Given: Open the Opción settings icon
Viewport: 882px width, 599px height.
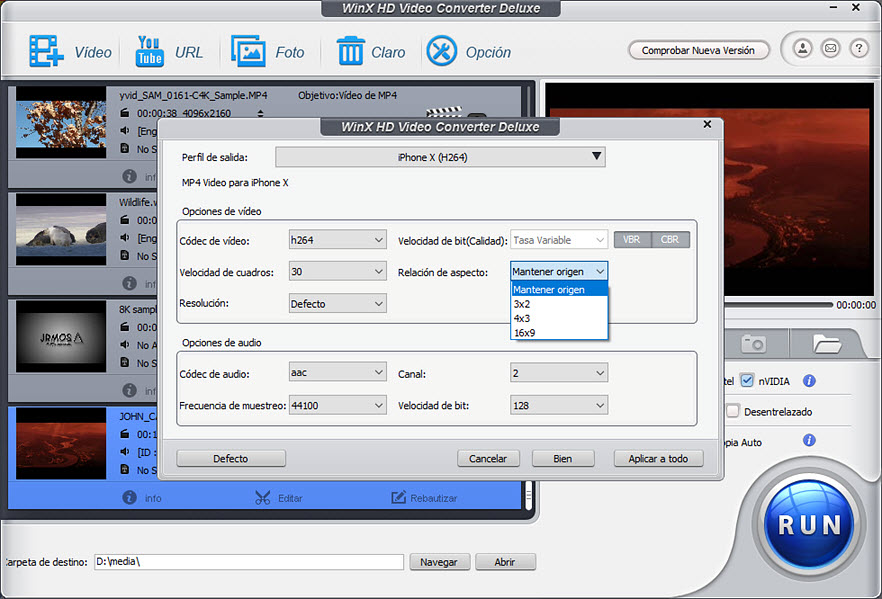Looking at the screenshot, I should 442,51.
